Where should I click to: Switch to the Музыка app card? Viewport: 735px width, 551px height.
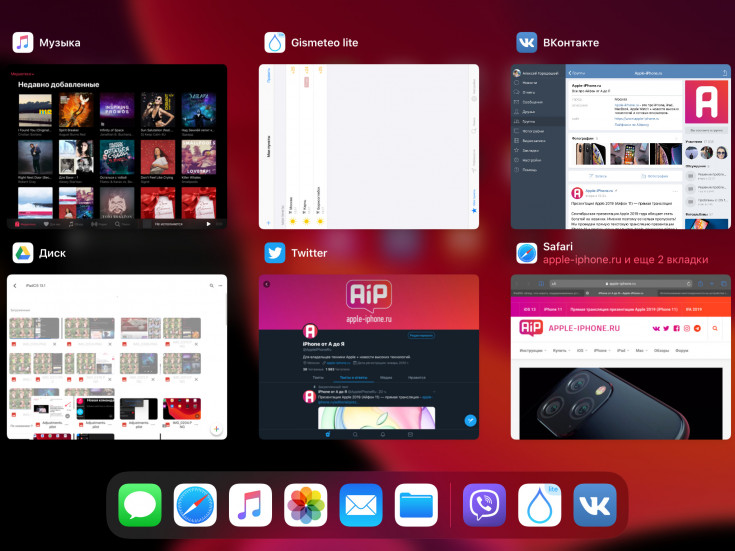tap(117, 147)
